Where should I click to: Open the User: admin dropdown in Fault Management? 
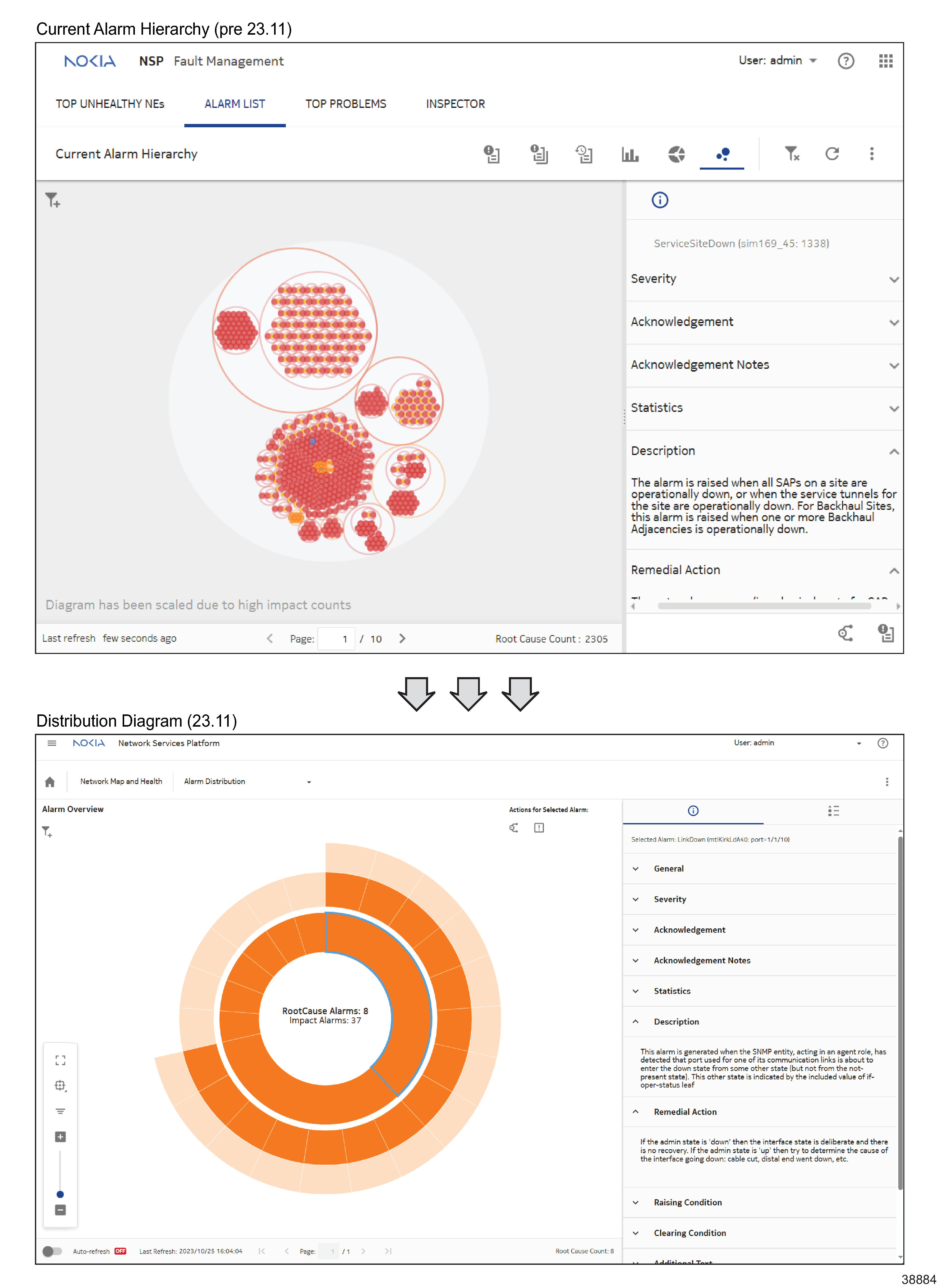pyautogui.click(x=777, y=60)
